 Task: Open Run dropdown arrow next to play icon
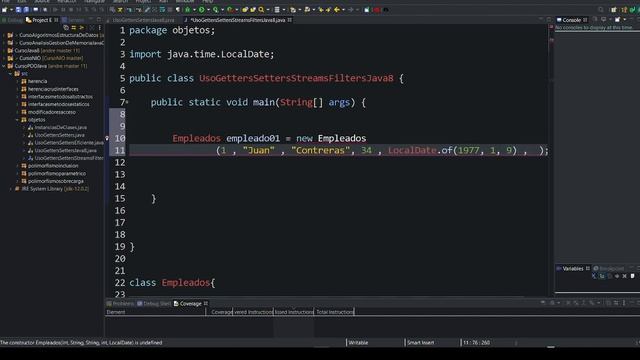click(x=208, y=10)
